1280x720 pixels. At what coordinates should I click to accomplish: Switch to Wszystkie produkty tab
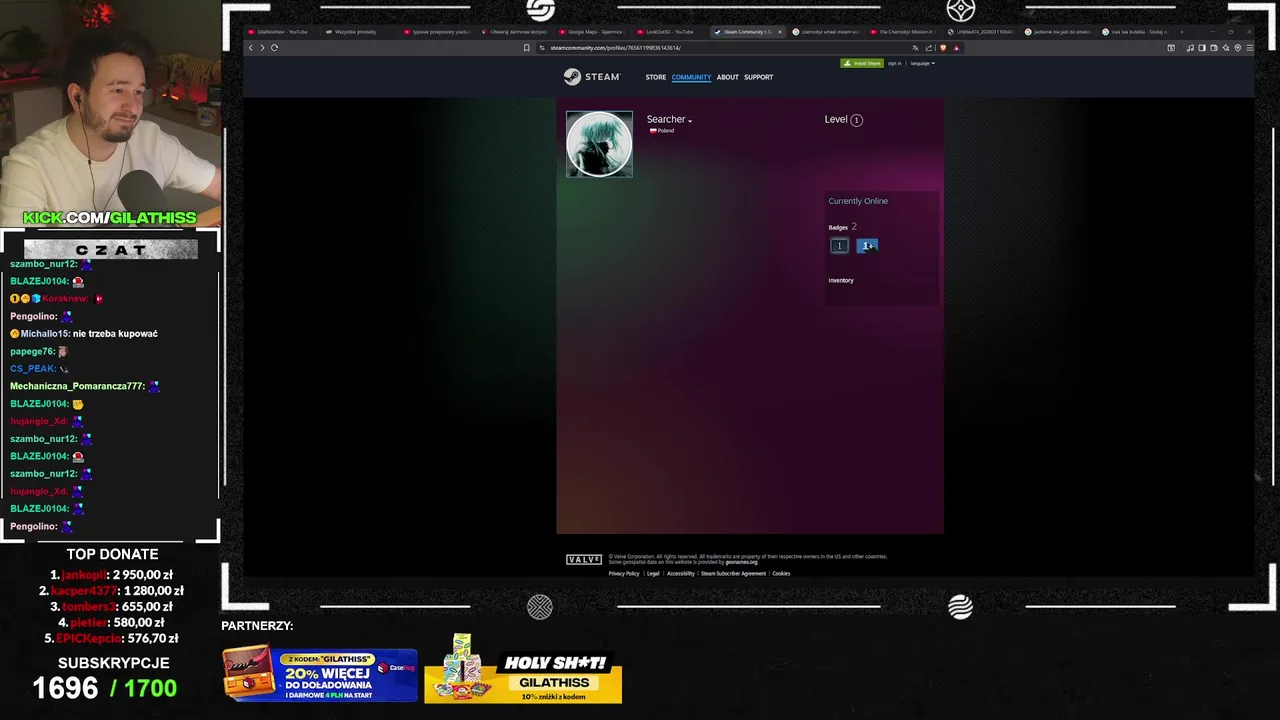pyautogui.click(x=358, y=32)
